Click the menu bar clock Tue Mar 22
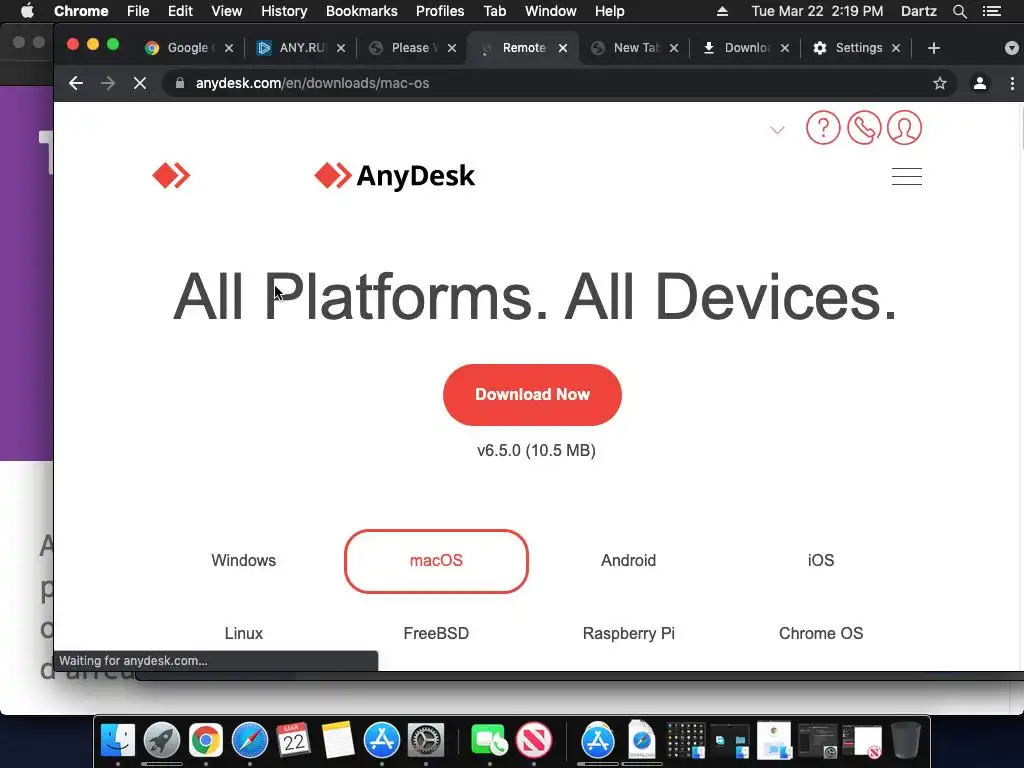Screen dimensions: 1024x768 click(x=817, y=11)
